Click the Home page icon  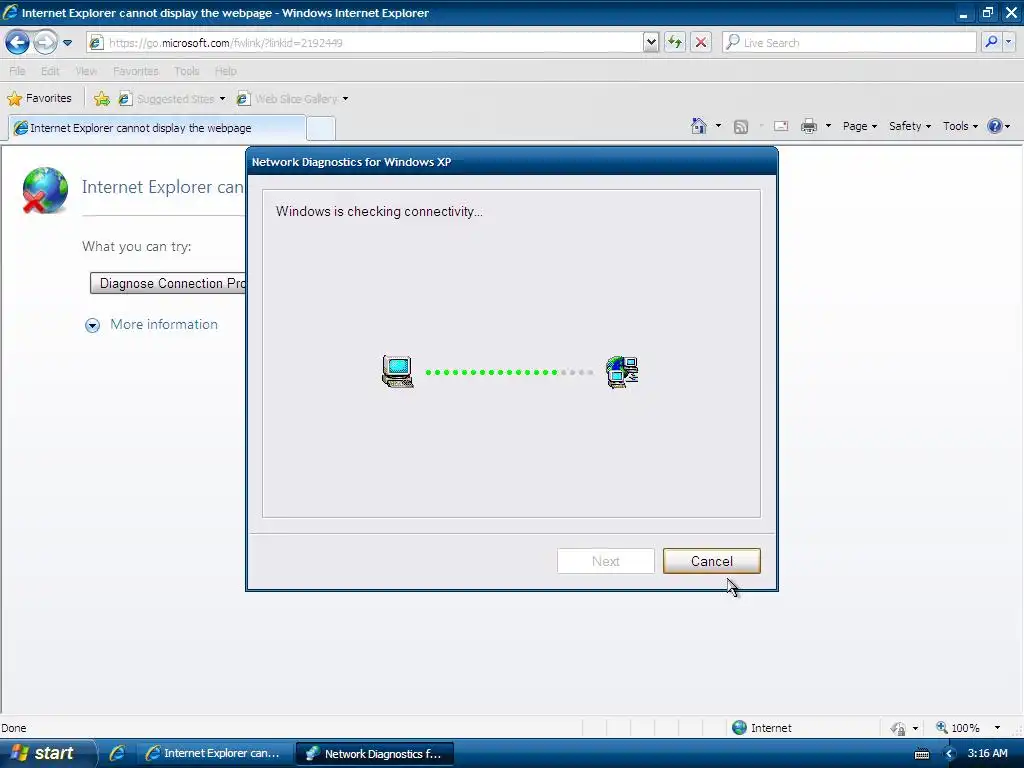pyautogui.click(x=699, y=126)
